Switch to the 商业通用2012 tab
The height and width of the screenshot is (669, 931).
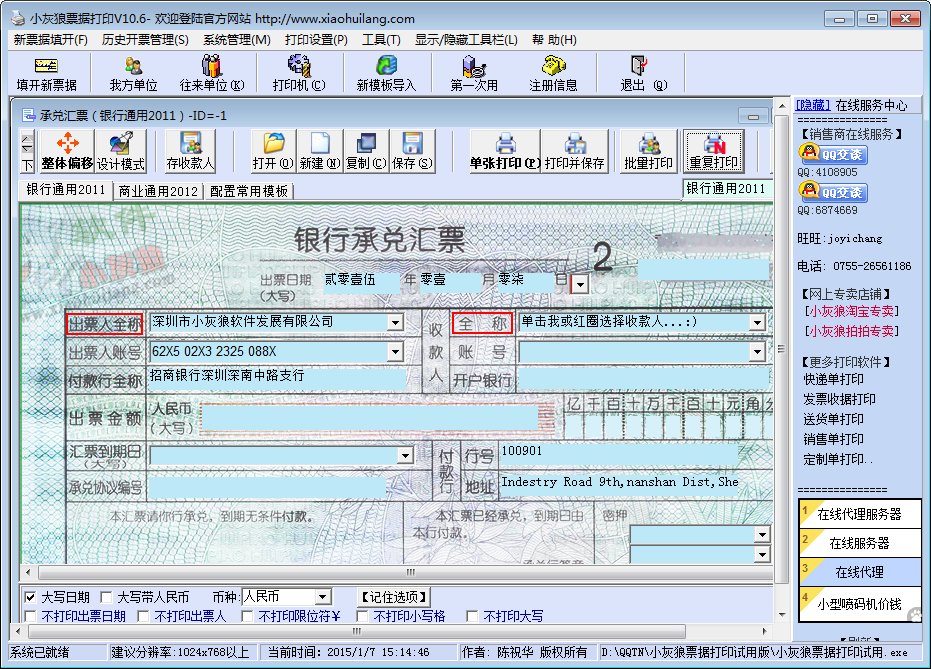[x=158, y=191]
